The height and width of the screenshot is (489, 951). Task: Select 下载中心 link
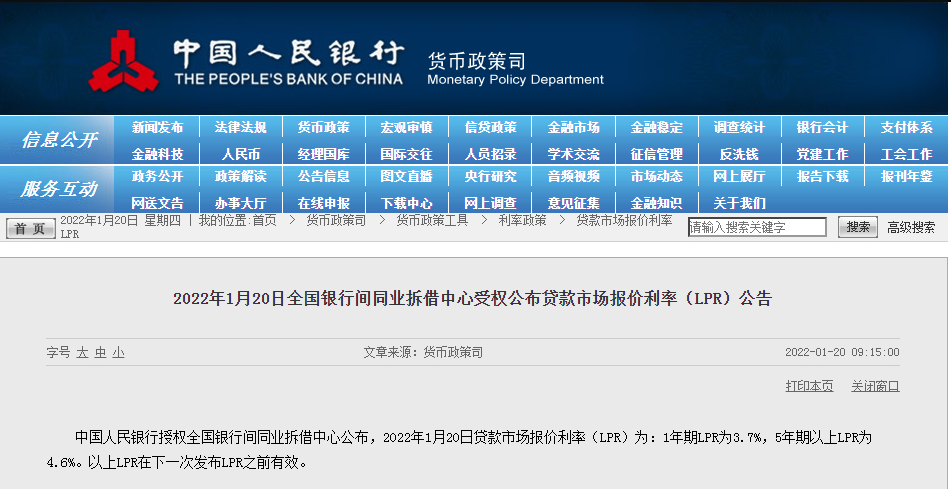(x=406, y=203)
